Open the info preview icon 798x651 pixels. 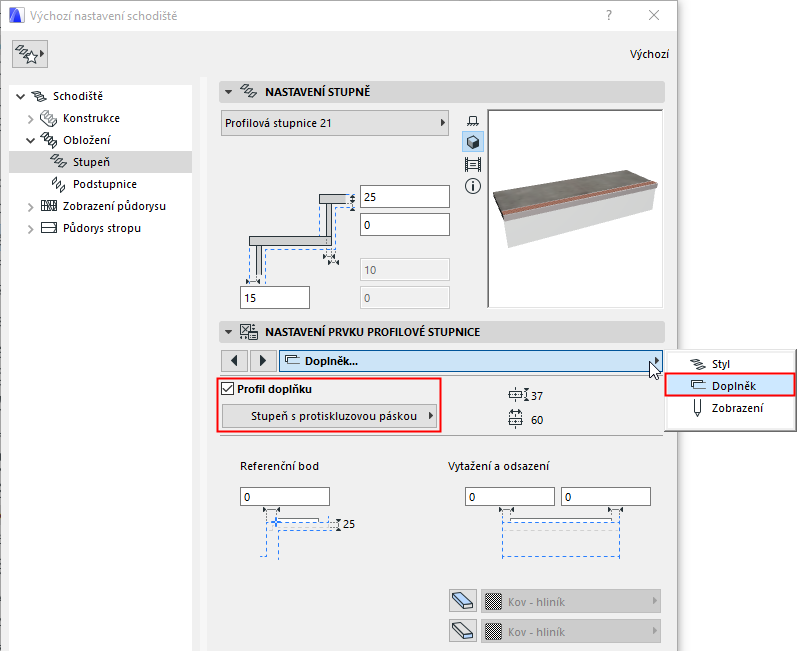[473, 186]
